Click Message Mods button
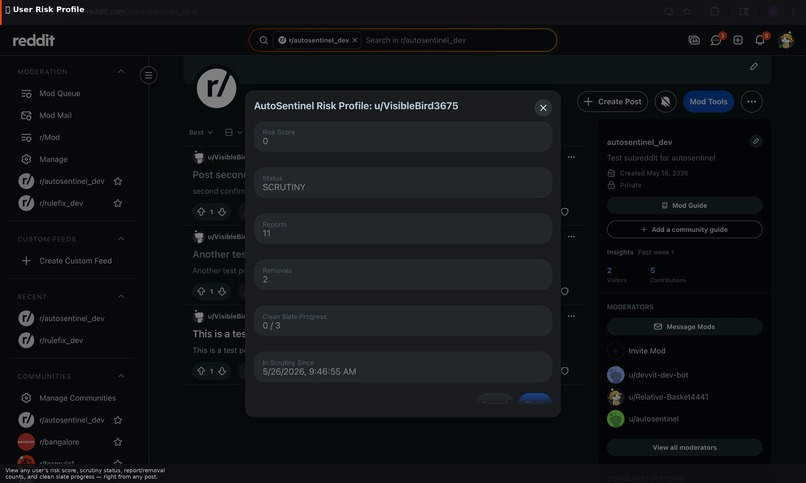 (684, 327)
